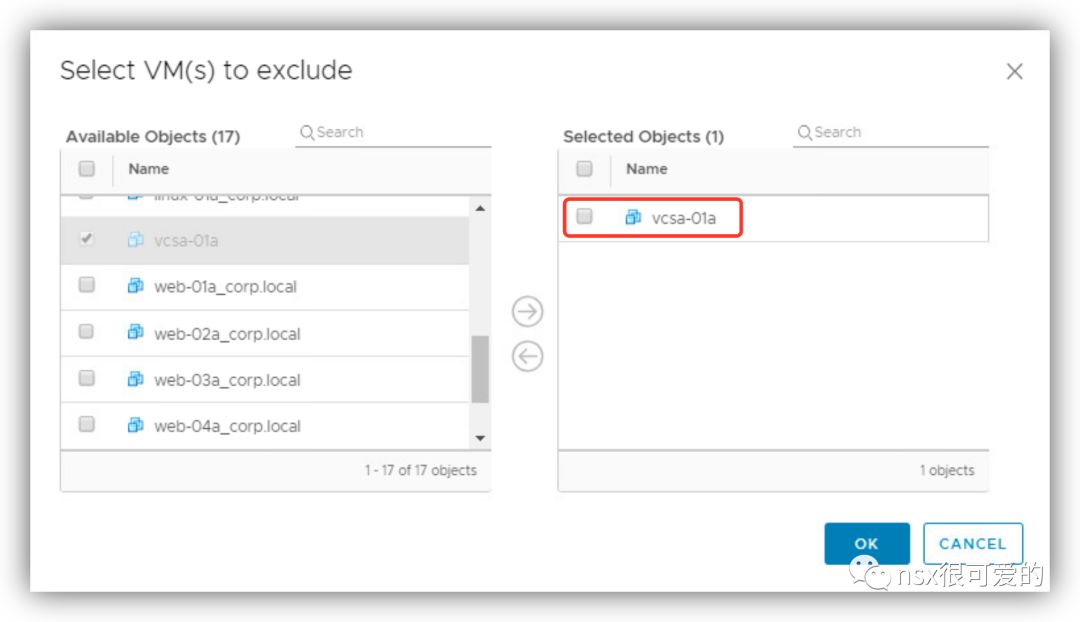
Task: Check the web-03a_corp.local checkbox
Action: pos(87,378)
